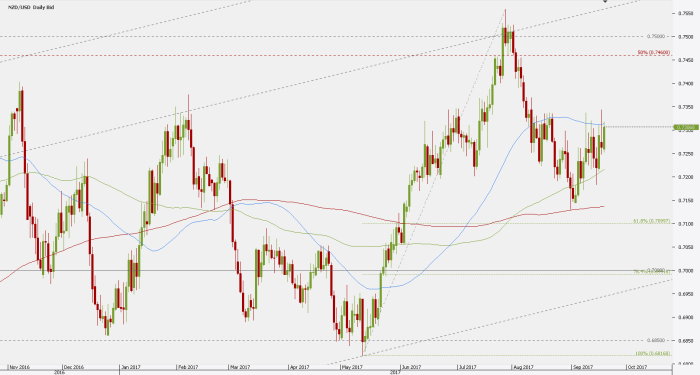Select the Oct 2017 date axis label

[637, 367]
